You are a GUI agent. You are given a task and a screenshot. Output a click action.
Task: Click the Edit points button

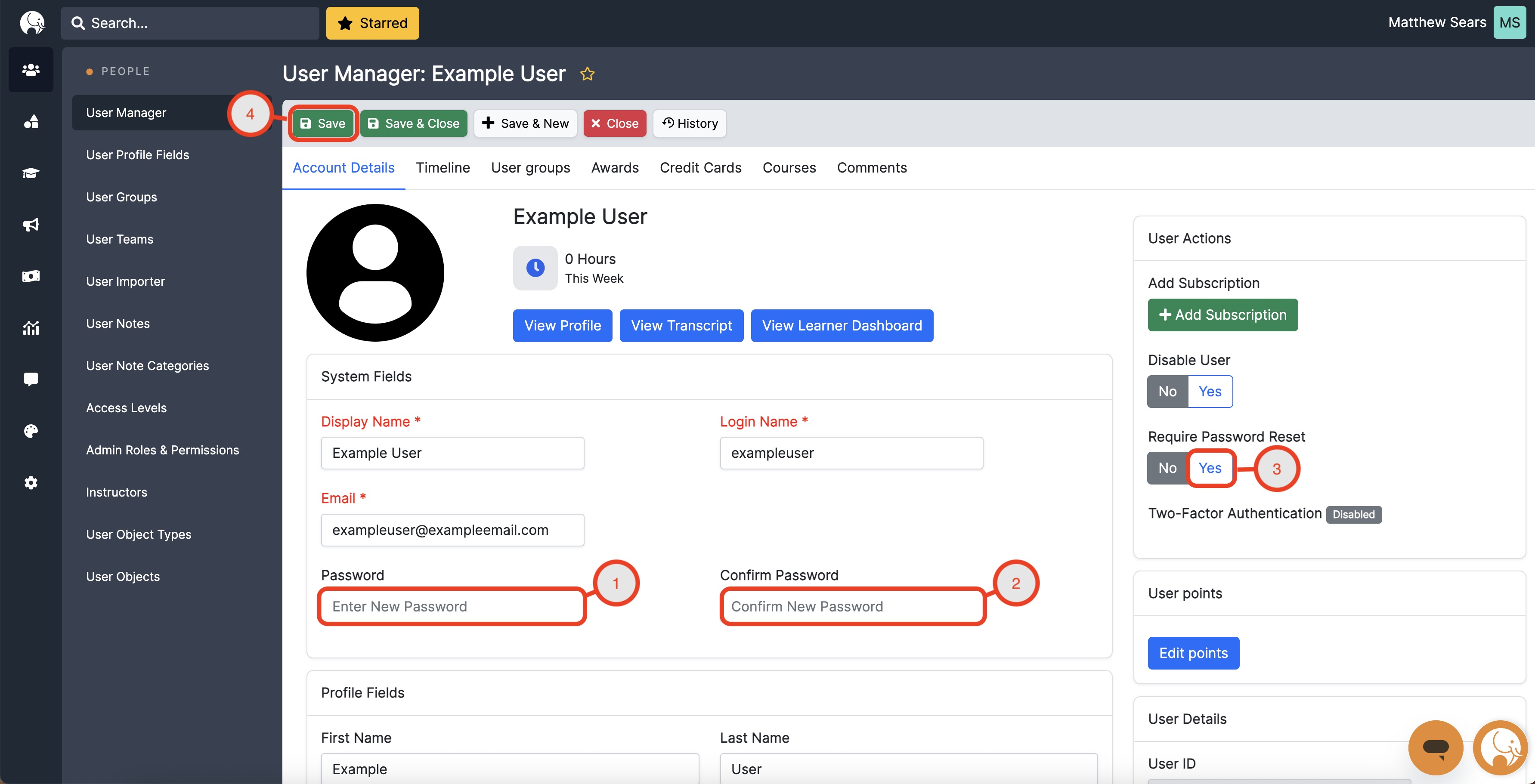coord(1193,653)
